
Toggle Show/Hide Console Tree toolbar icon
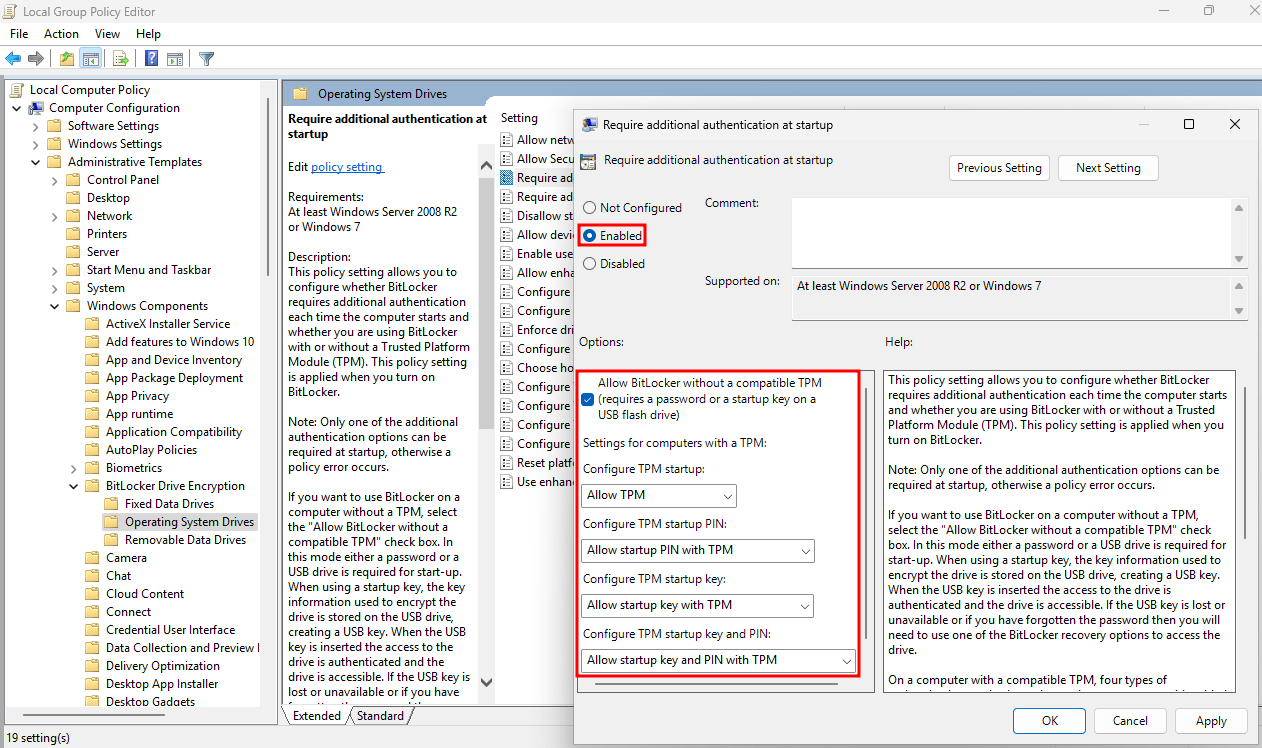pos(91,59)
